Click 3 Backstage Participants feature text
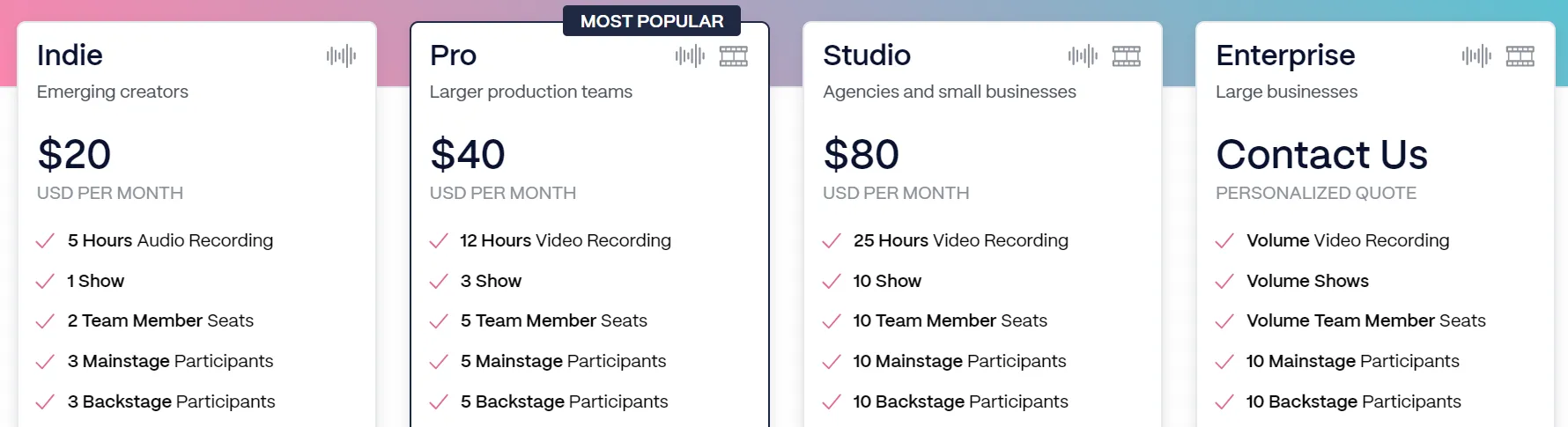Screen dimensions: 1568x427 point(171,402)
